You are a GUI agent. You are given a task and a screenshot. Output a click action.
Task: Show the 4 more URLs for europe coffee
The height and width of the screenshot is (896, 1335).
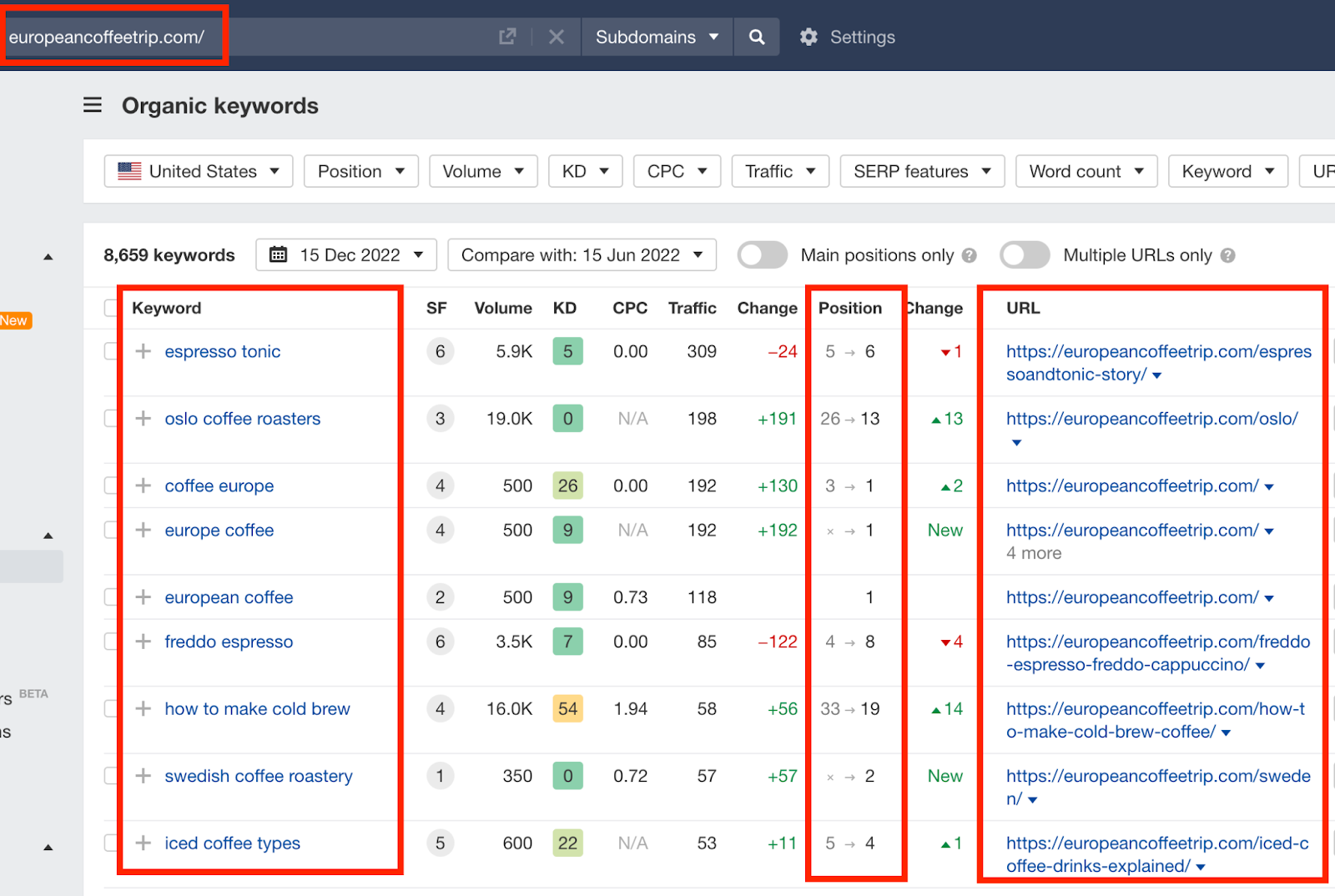pos(1034,553)
